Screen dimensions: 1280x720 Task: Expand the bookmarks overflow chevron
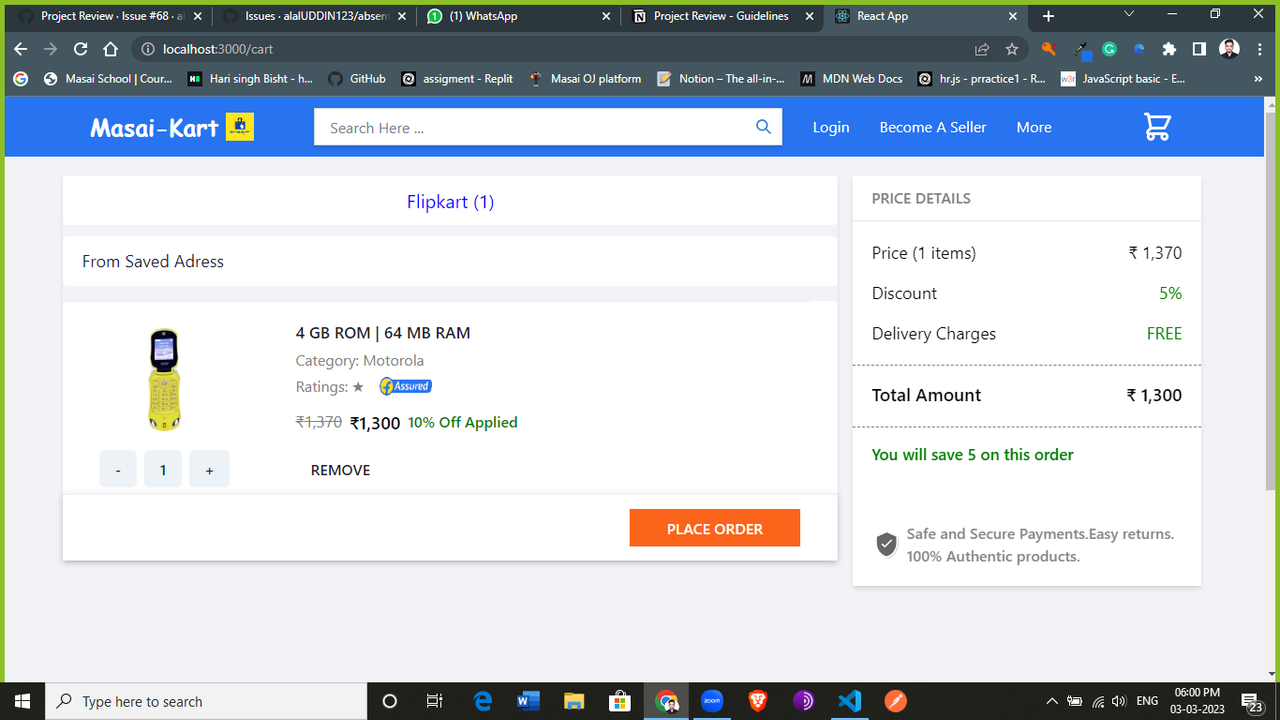(1258, 78)
